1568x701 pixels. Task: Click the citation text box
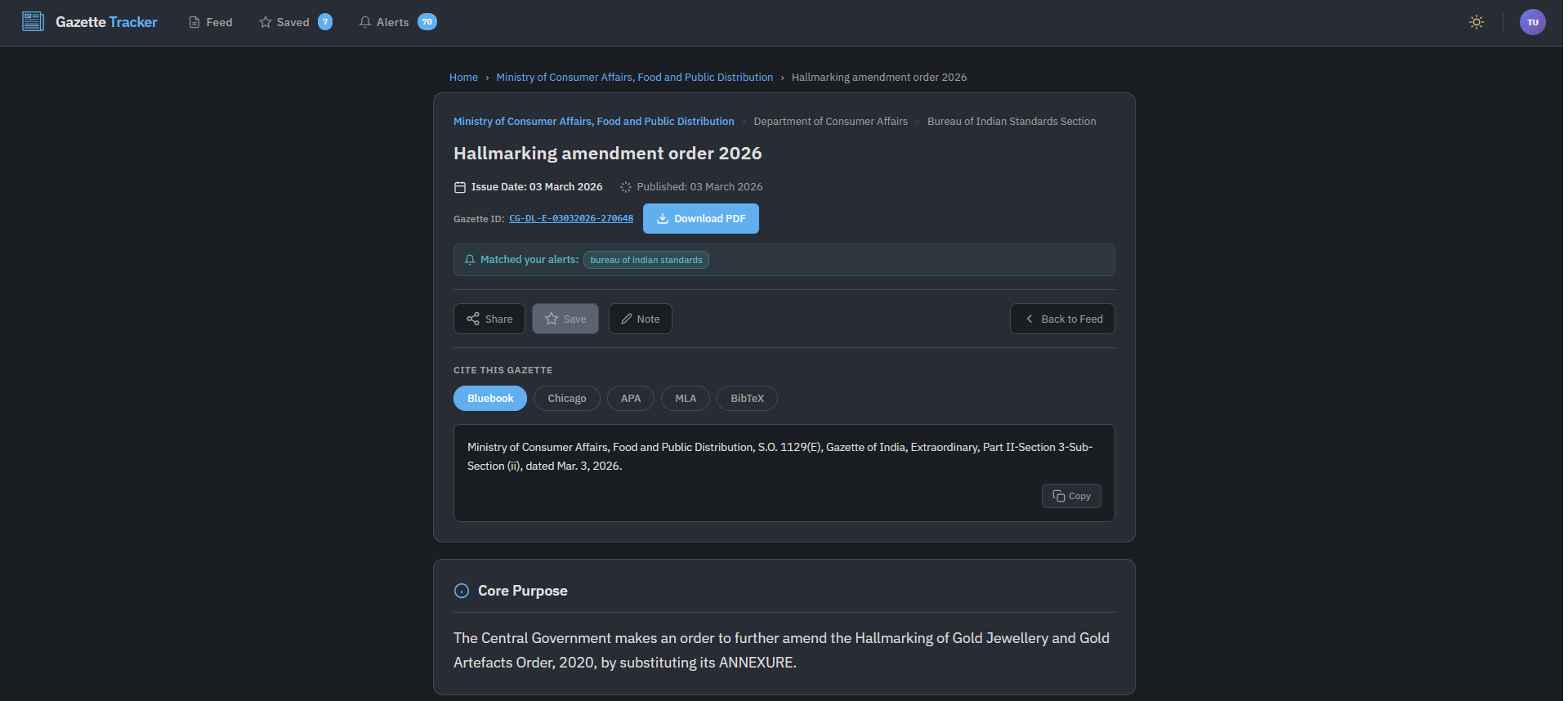784,473
